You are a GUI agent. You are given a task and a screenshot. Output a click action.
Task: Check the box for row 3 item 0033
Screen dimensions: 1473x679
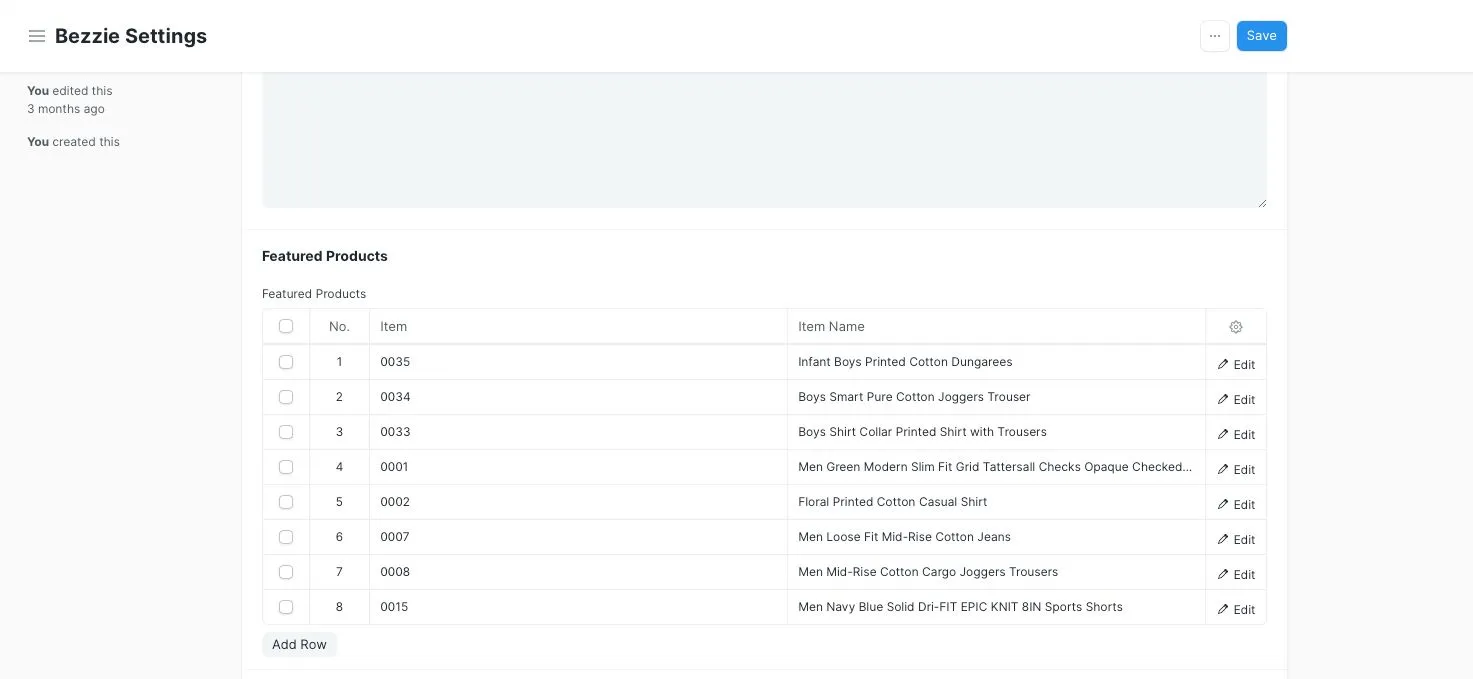pyautogui.click(x=286, y=432)
